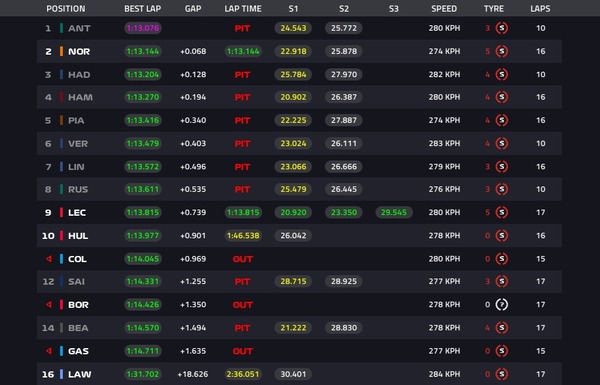Image resolution: width=600 pixels, height=385 pixels.
Task: Click the soft tyre icon in HAD row
Action: tap(502, 74)
